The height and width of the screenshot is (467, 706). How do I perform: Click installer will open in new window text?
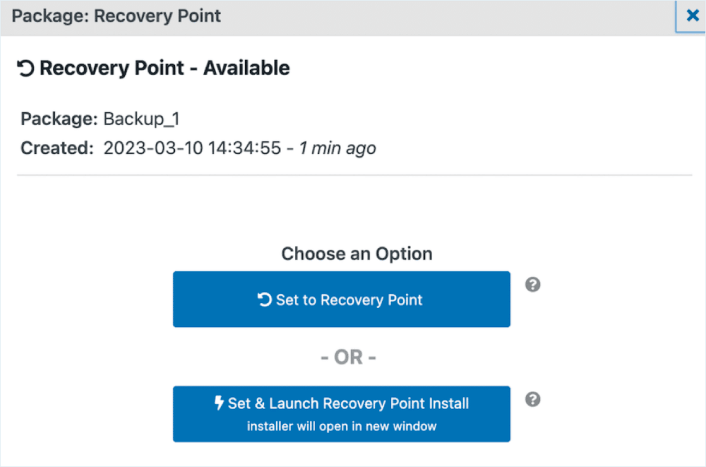(x=342, y=426)
